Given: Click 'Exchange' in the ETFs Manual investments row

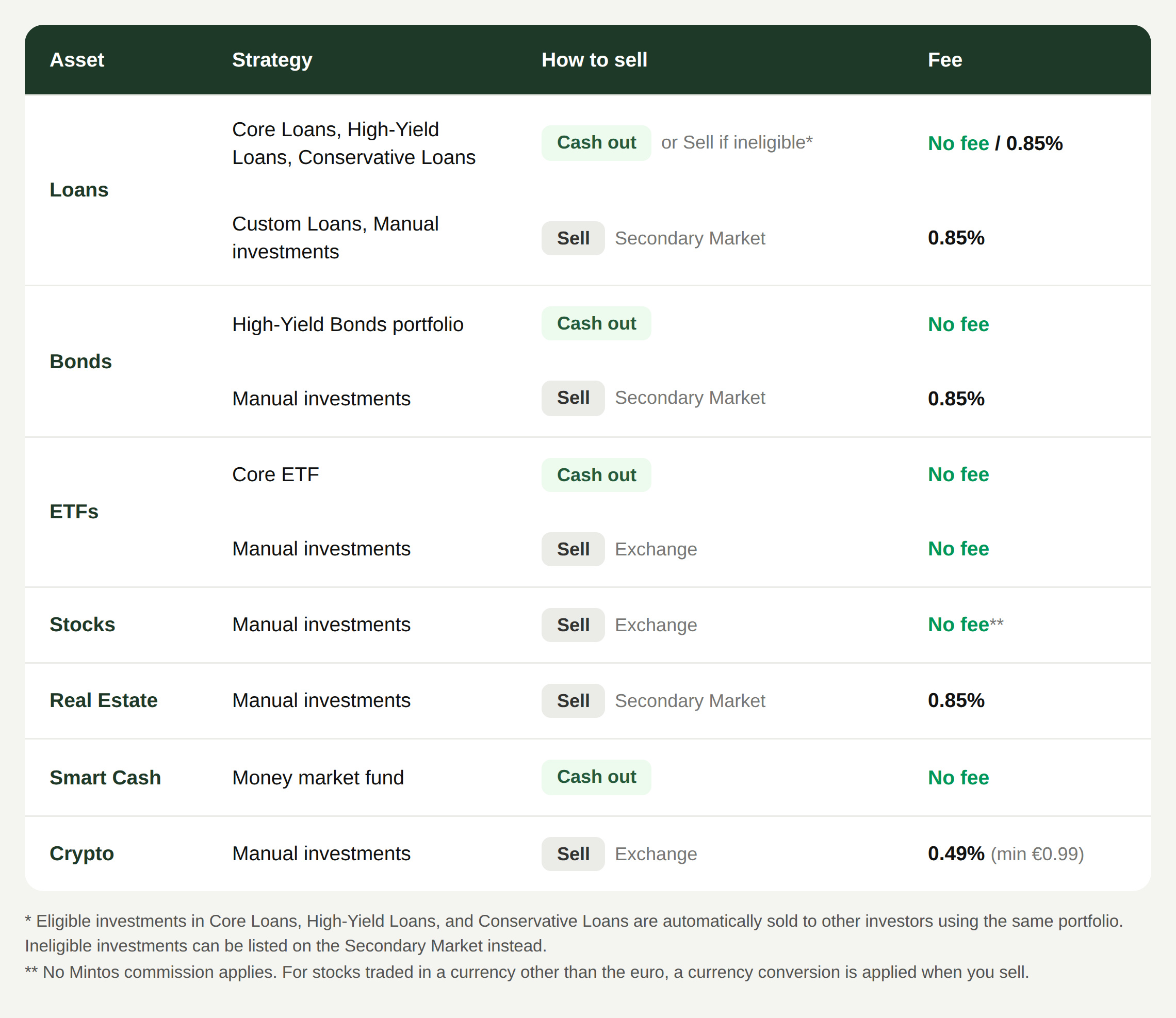Looking at the screenshot, I should pos(656,549).
